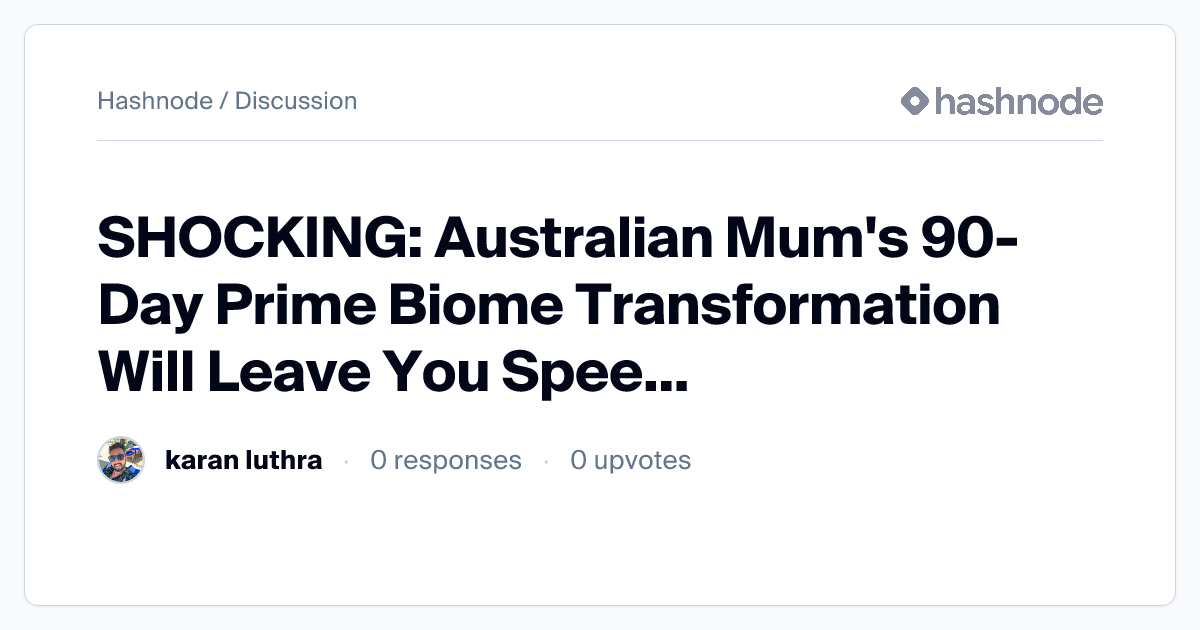View the "0 responses" count
1200x630 pixels.
click(445, 460)
